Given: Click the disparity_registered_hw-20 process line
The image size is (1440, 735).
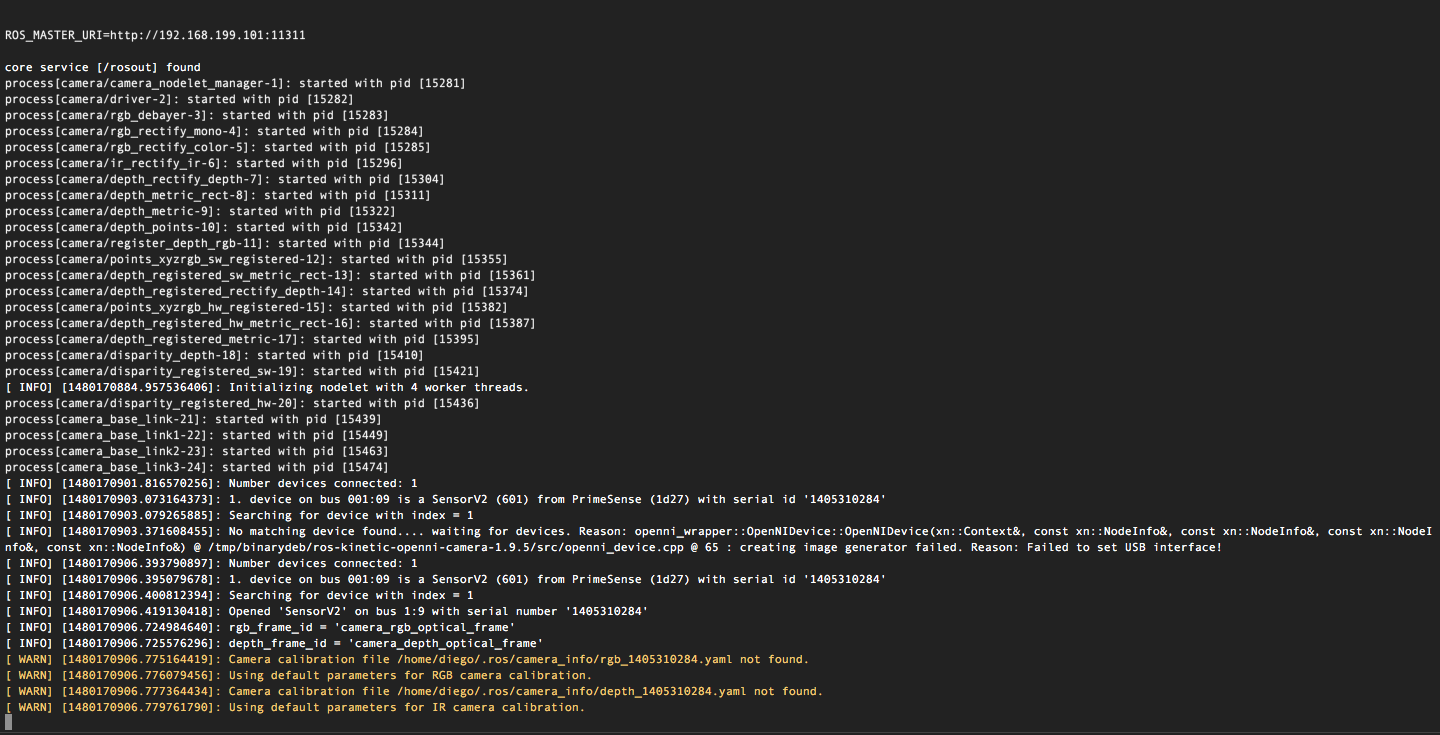Looking at the screenshot, I should click(x=242, y=403).
